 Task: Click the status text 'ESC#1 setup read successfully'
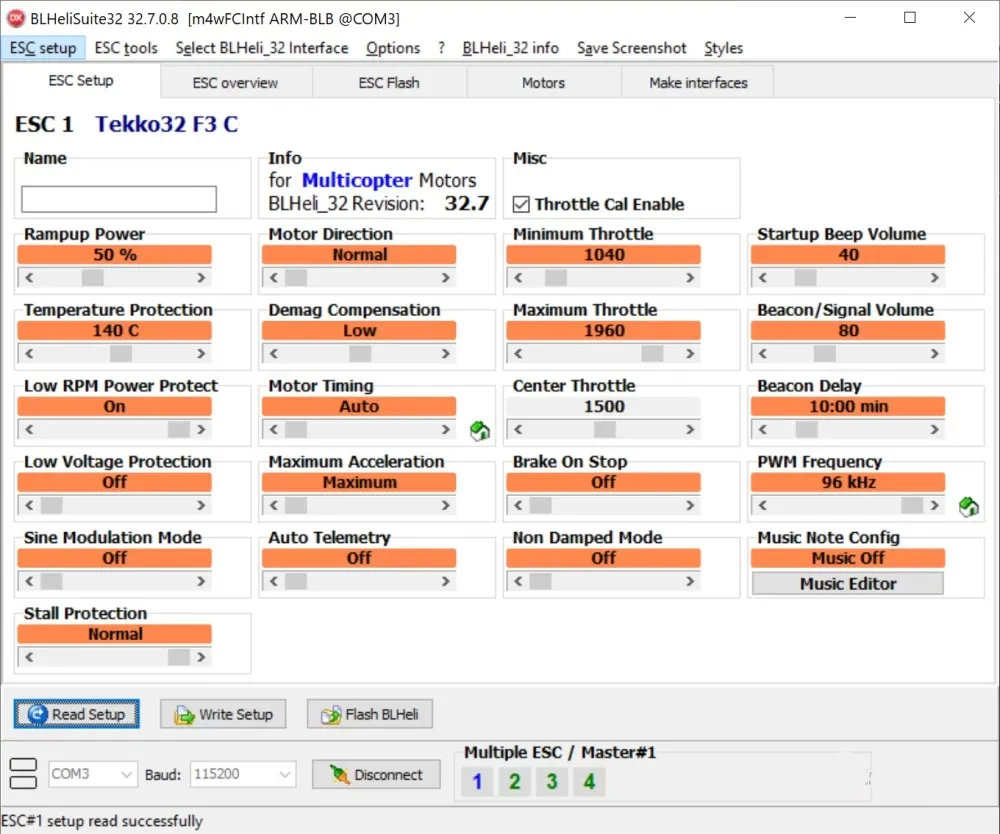click(102, 821)
